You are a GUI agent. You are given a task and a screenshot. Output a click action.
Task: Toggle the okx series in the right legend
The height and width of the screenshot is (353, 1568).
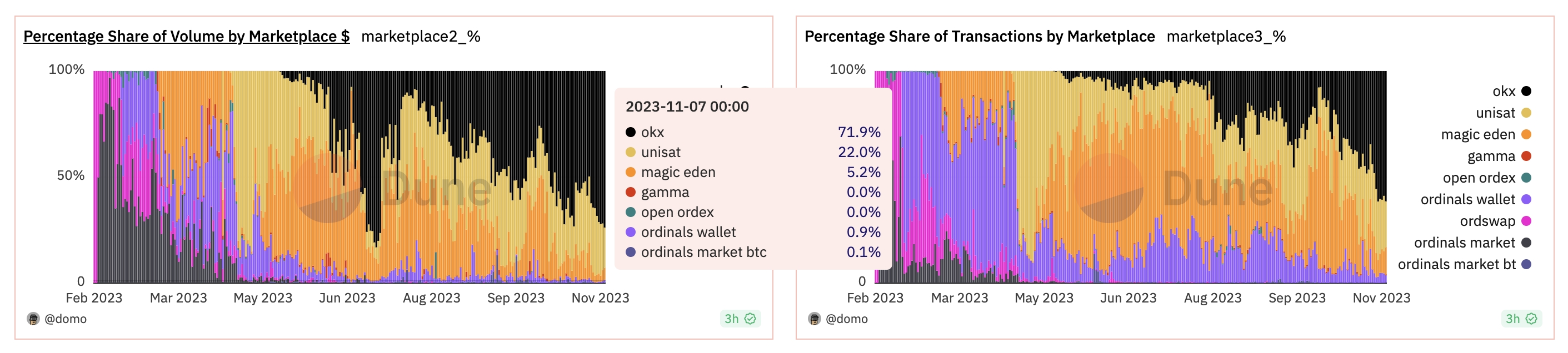click(1511, 91)
